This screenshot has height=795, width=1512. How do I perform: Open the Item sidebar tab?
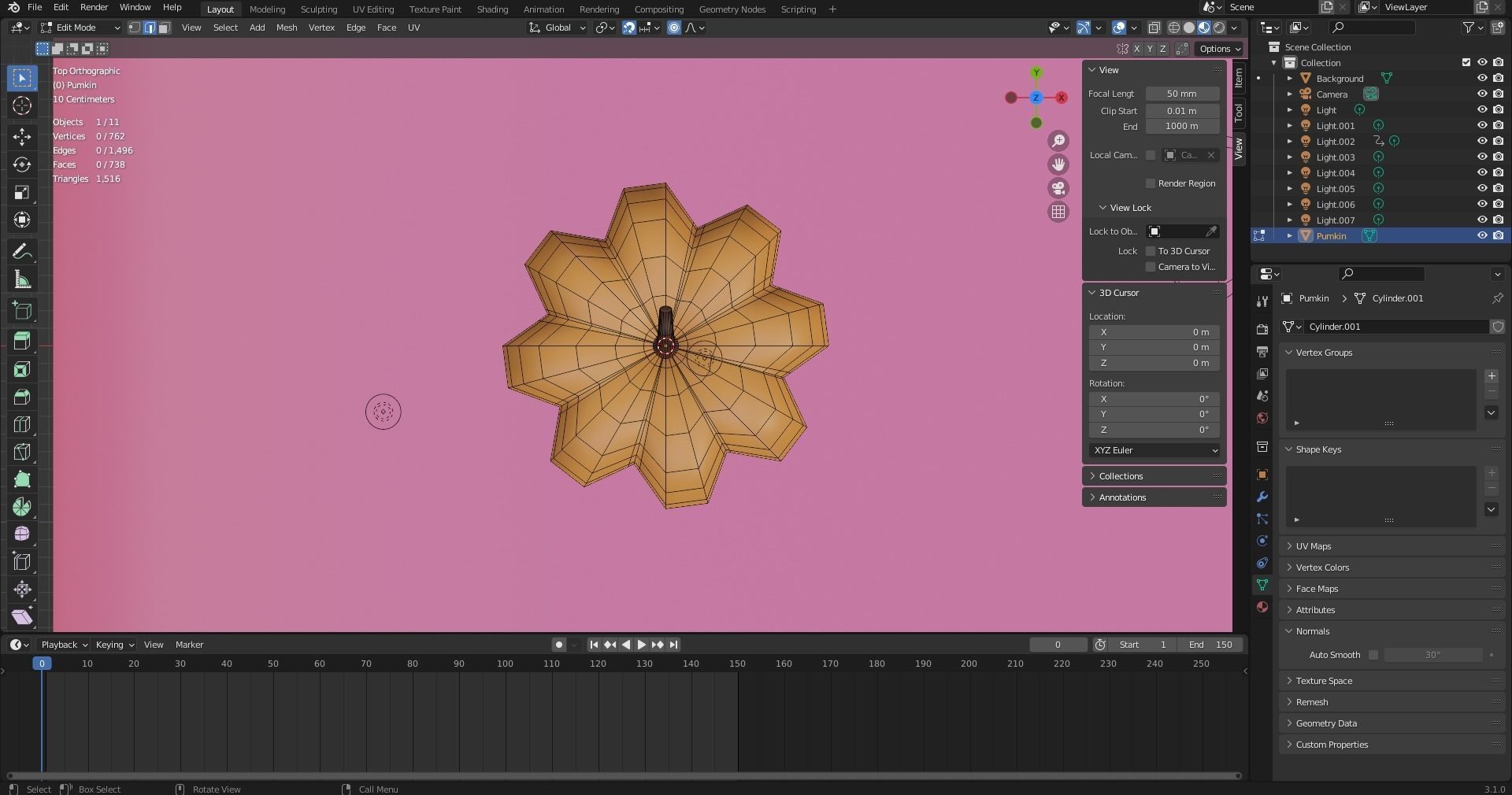click(1239, 77)
